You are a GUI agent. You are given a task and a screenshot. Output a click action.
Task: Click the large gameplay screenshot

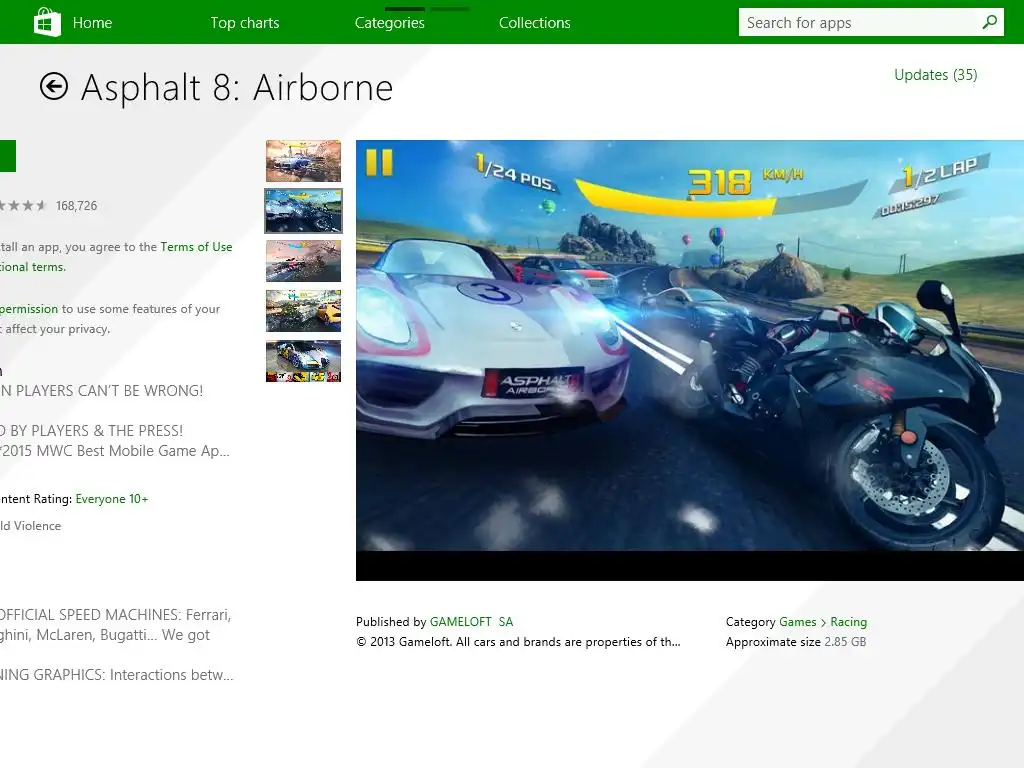(690, 360)
